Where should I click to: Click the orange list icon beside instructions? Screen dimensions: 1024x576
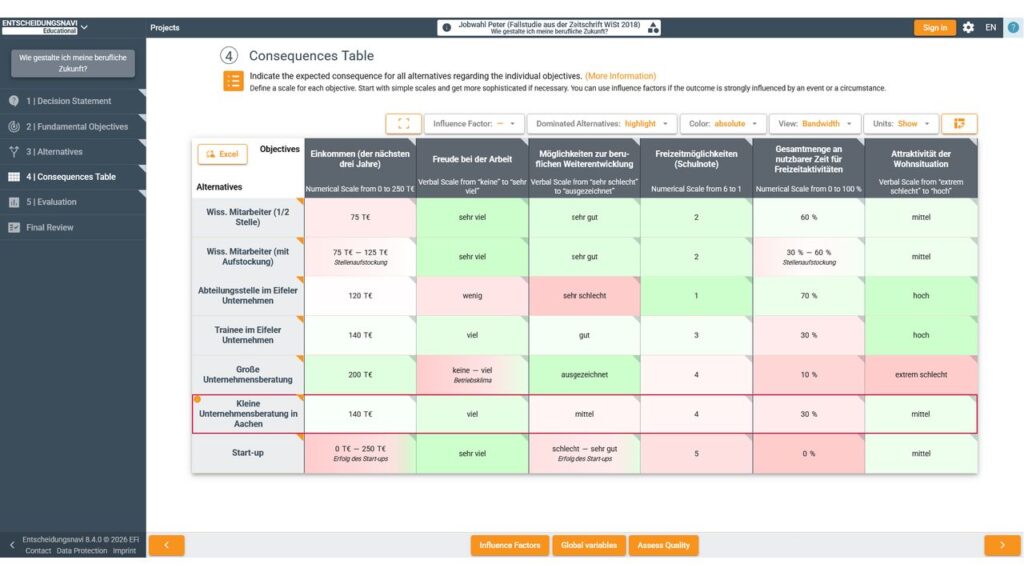(x=233, y=81)
